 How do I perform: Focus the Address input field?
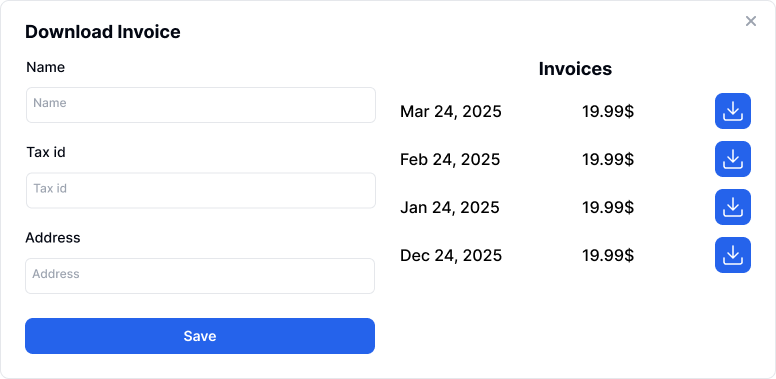[200, 276]
